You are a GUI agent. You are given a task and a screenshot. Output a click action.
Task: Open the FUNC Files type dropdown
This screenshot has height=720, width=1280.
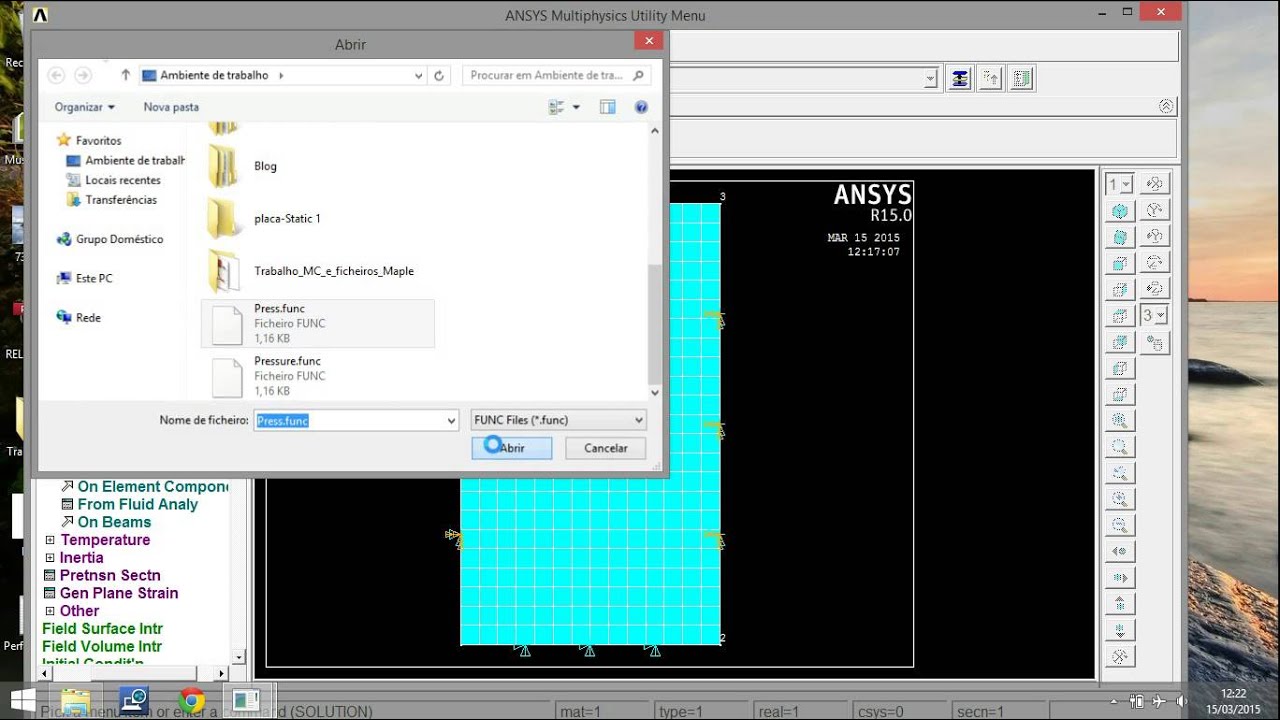click(x=558, y=421)
